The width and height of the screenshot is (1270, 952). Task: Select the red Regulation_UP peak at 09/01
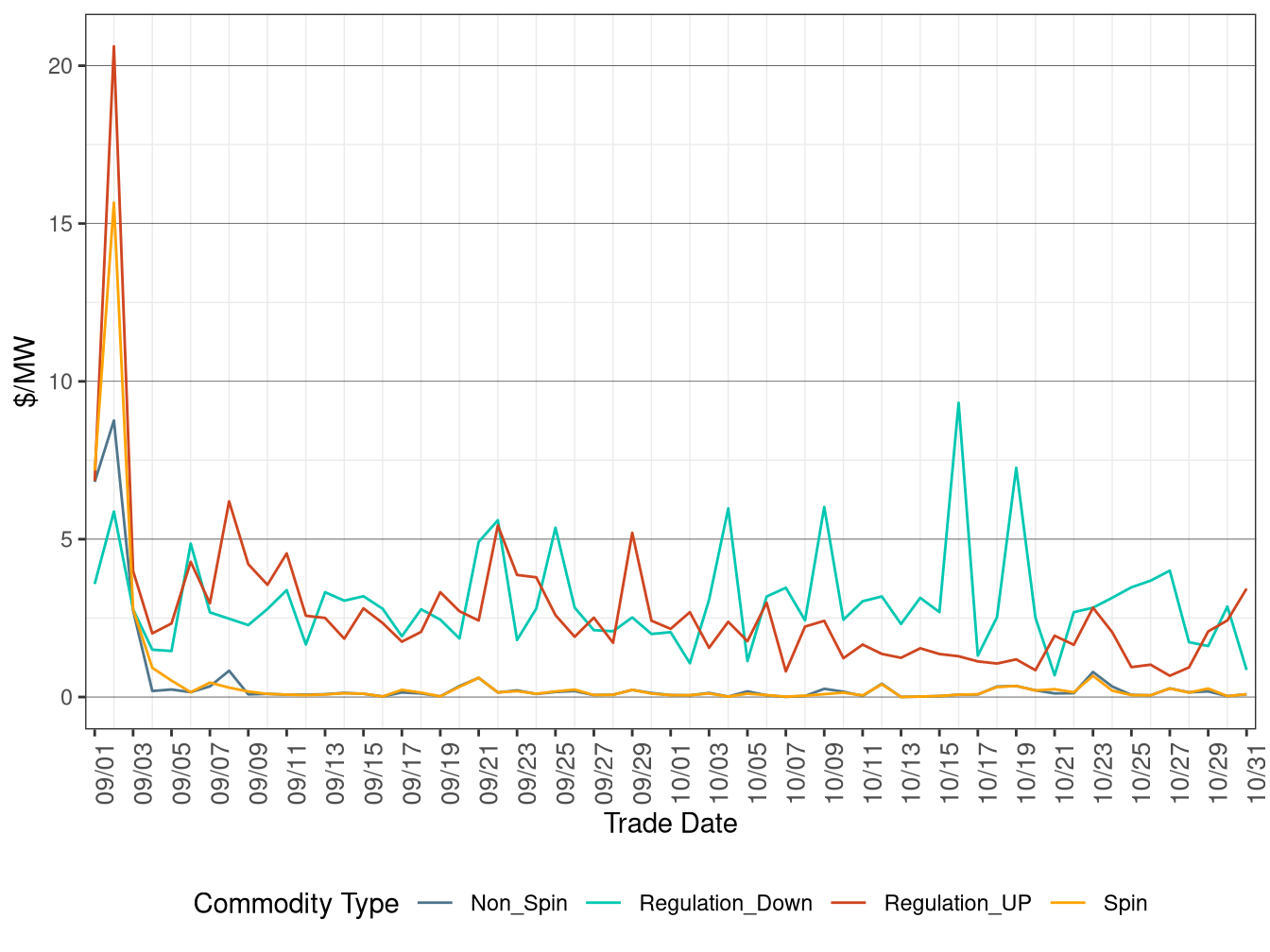(x=112, y=45)
